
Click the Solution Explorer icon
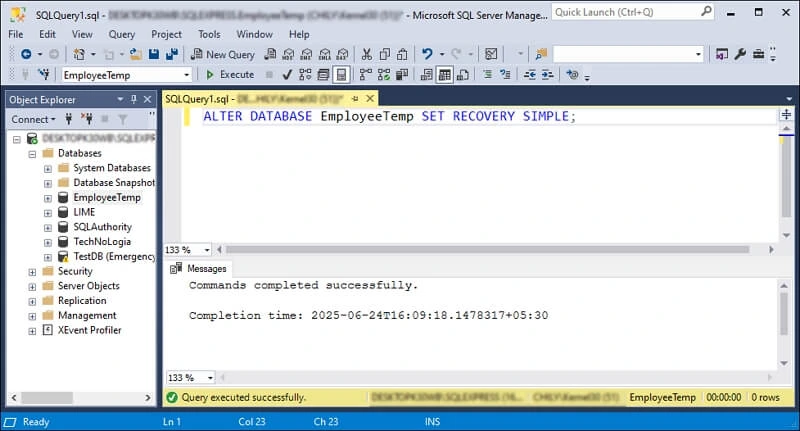(x=722, y=54)
